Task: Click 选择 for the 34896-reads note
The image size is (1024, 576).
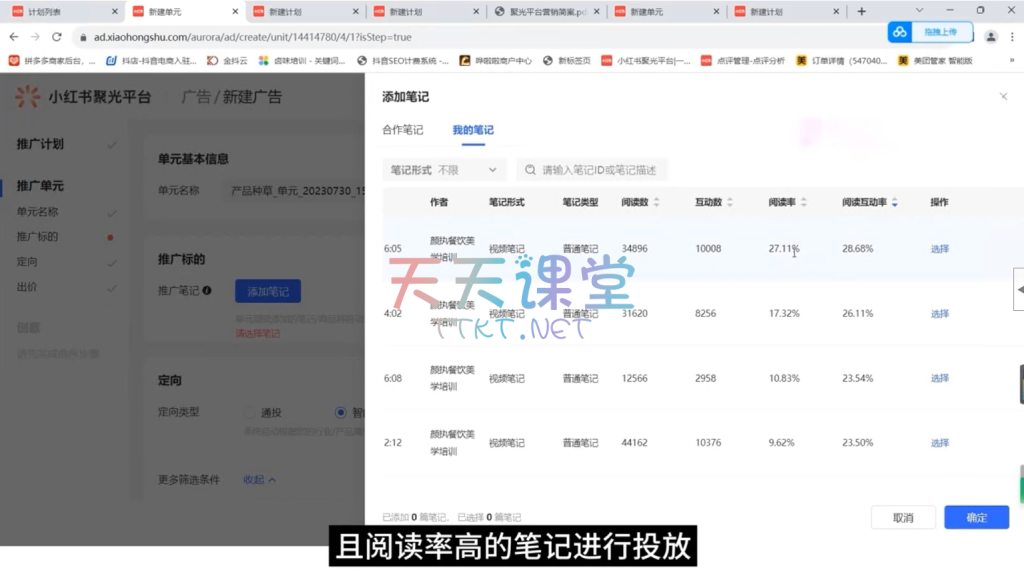Action: (x=939, y=249)
